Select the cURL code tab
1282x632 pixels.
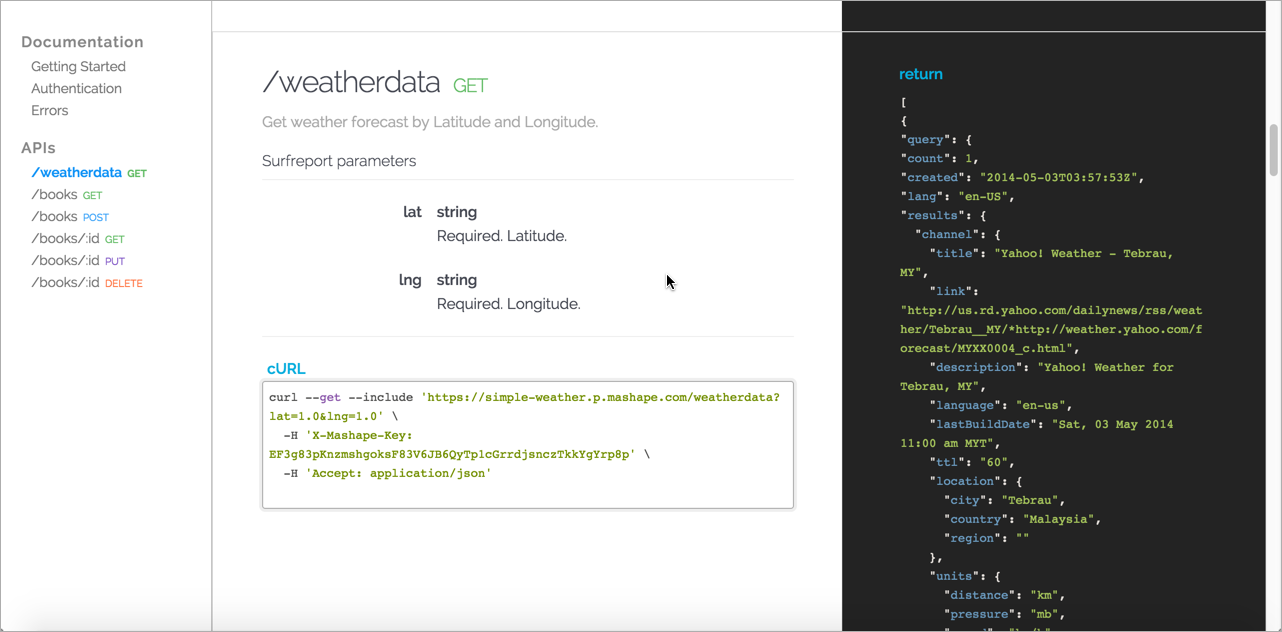coord(286,369)
